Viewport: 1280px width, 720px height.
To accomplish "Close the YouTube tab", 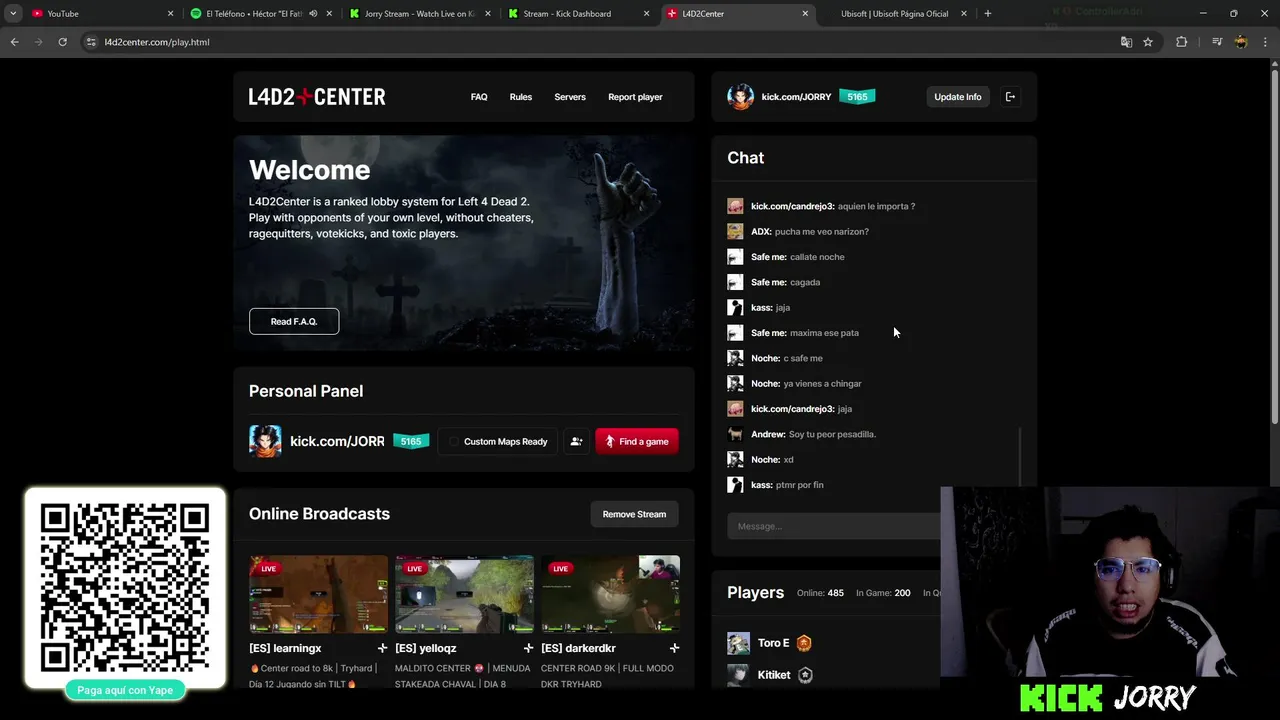I will (170, 14).
